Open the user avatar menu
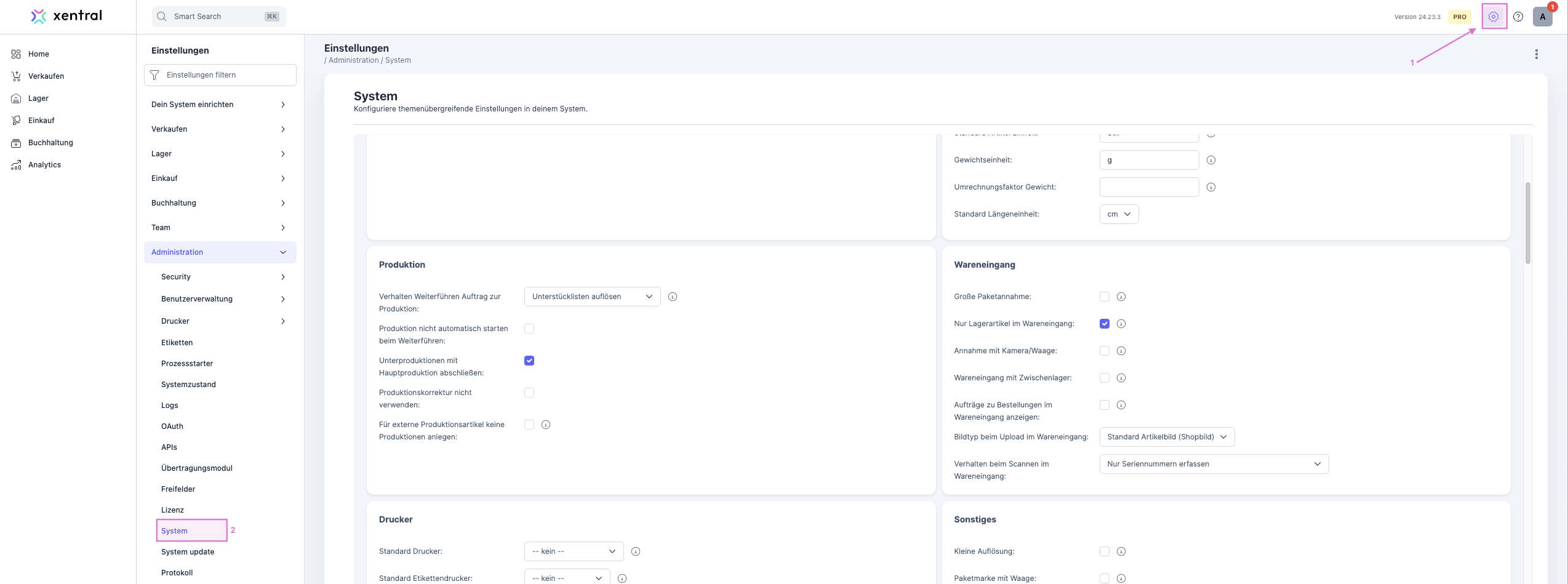Screen dimensions: 1568x584 pyautogui.click(x=1542, y=17)
